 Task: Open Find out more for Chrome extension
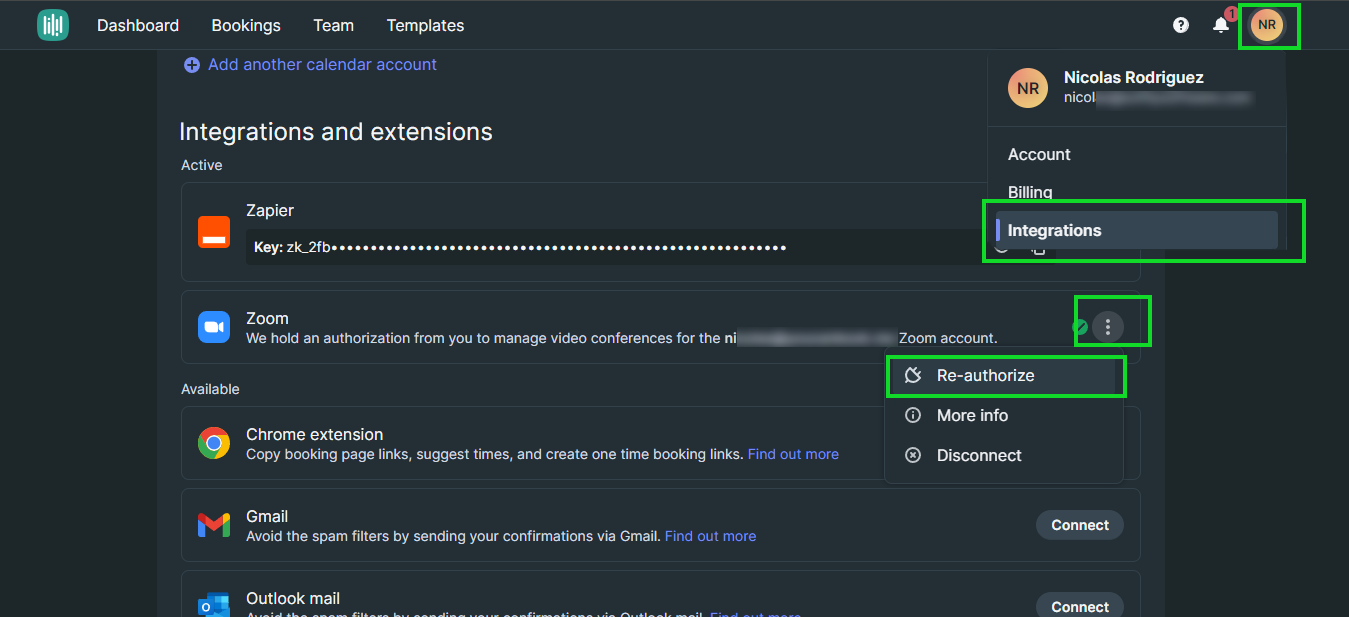[793, 454]
